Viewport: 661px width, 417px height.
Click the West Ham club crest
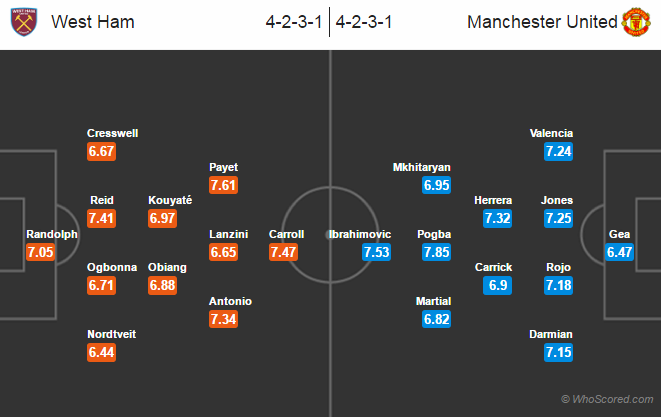coord(24,22)
